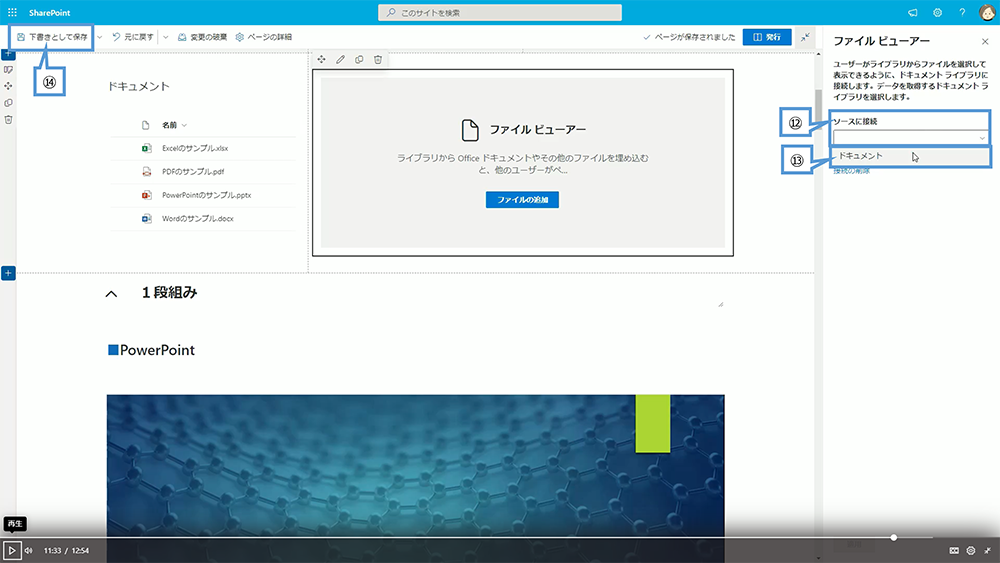
Task: Click duplicate web part icon in viewer toolbar
Action: click(359, 59)
